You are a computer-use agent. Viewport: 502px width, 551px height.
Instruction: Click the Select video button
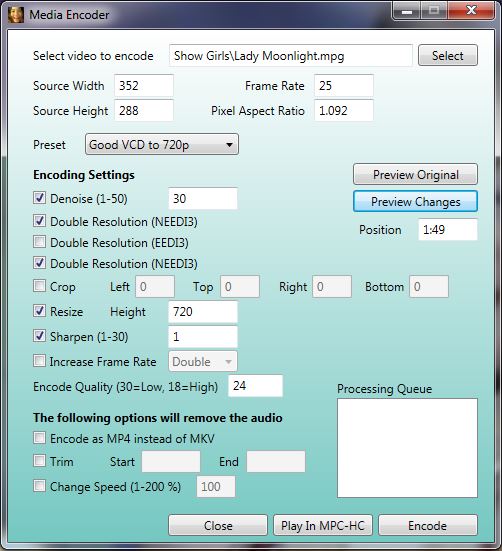click(448, 56)
